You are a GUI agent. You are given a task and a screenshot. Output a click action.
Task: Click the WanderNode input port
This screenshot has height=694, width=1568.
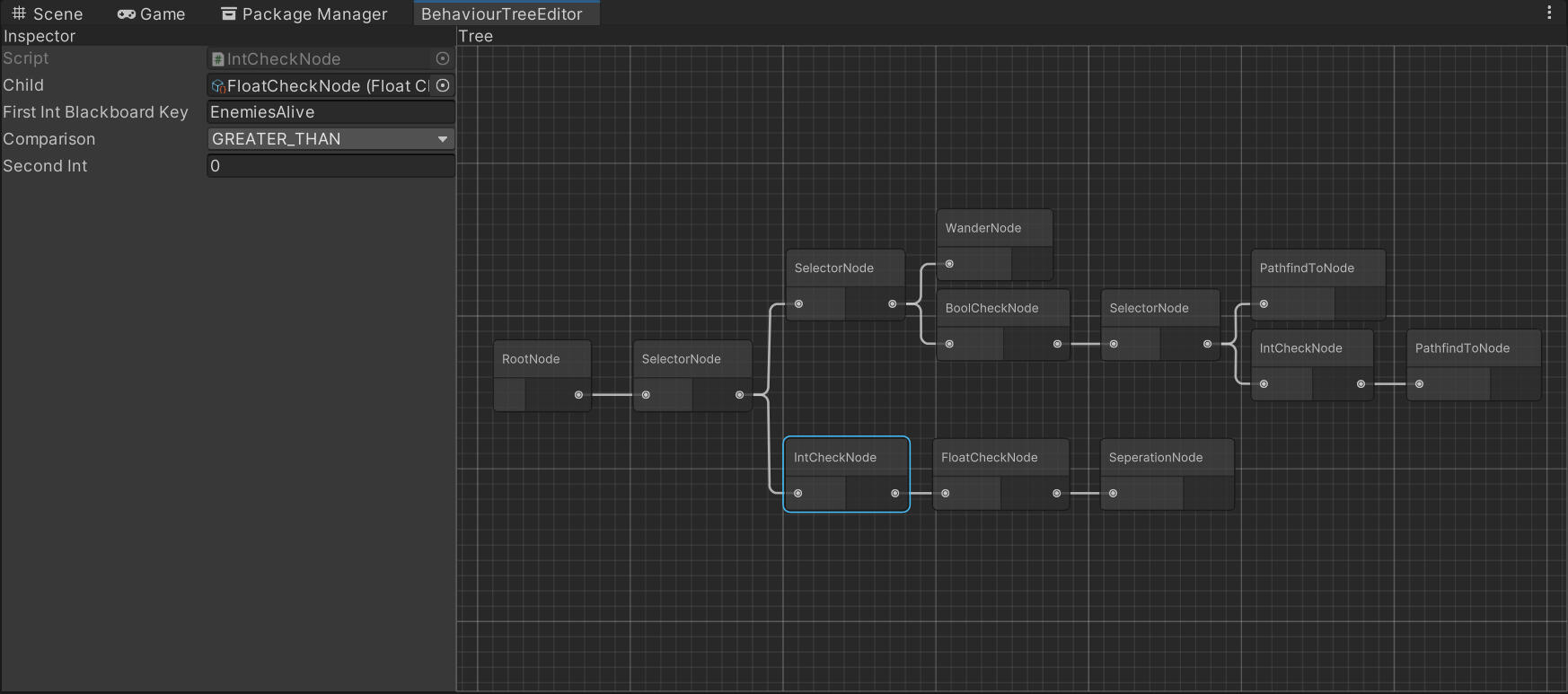coord(949,264)
